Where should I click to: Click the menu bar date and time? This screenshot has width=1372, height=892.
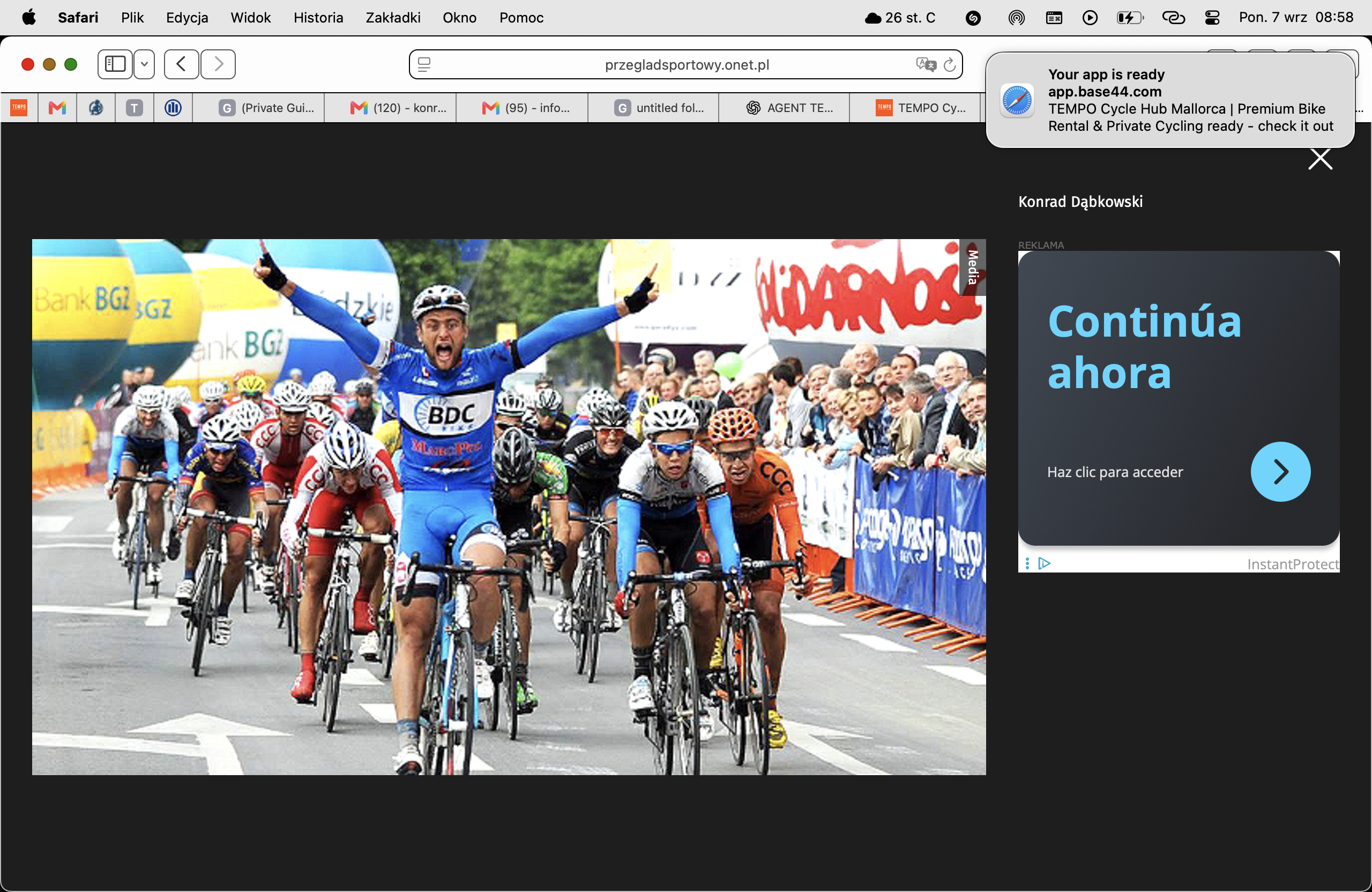click(1296, 17)
